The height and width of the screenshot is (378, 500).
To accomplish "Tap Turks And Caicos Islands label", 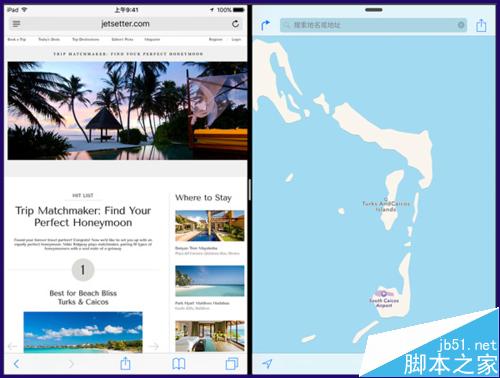I will point(386,206).
